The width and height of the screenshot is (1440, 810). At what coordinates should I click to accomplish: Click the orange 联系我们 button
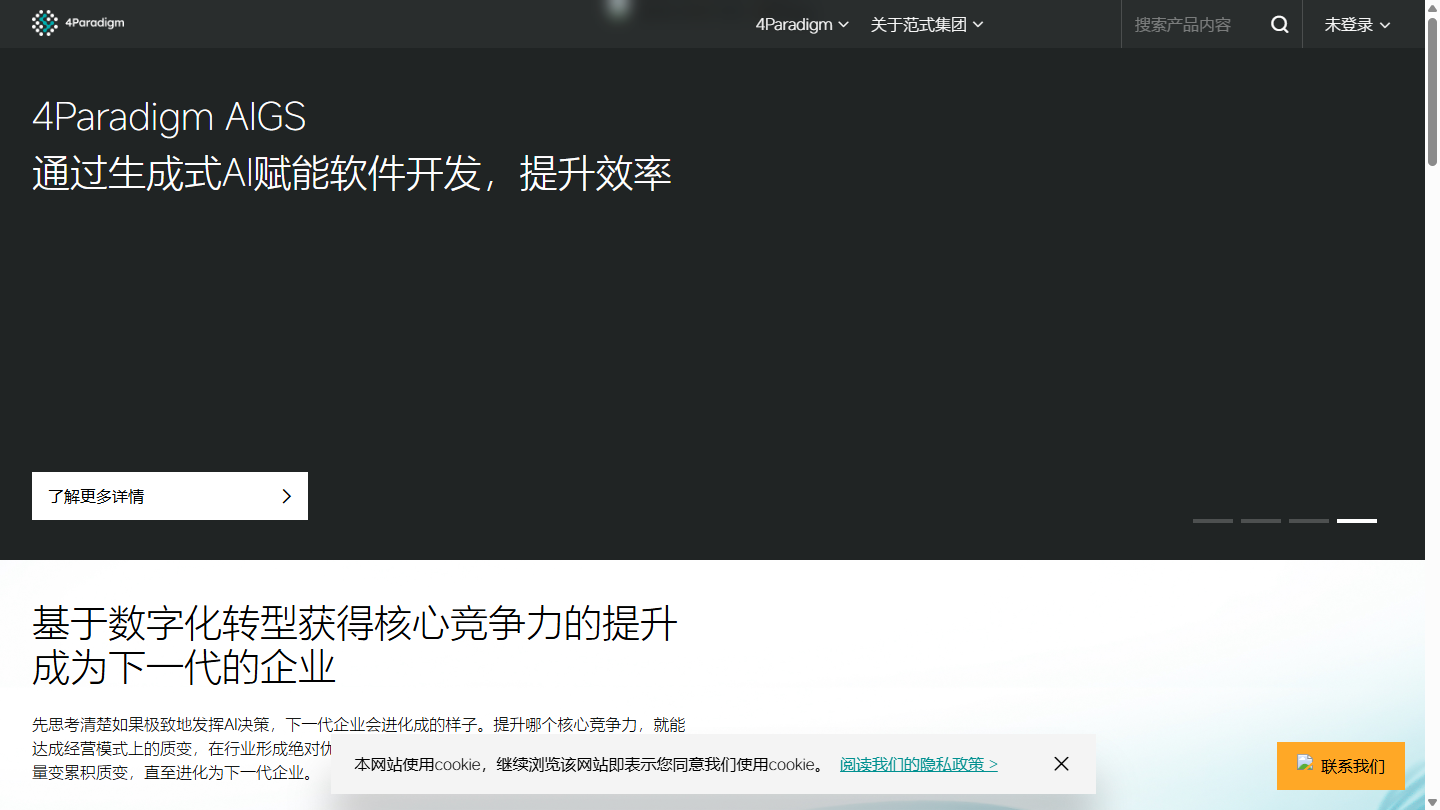point(1341,766)
